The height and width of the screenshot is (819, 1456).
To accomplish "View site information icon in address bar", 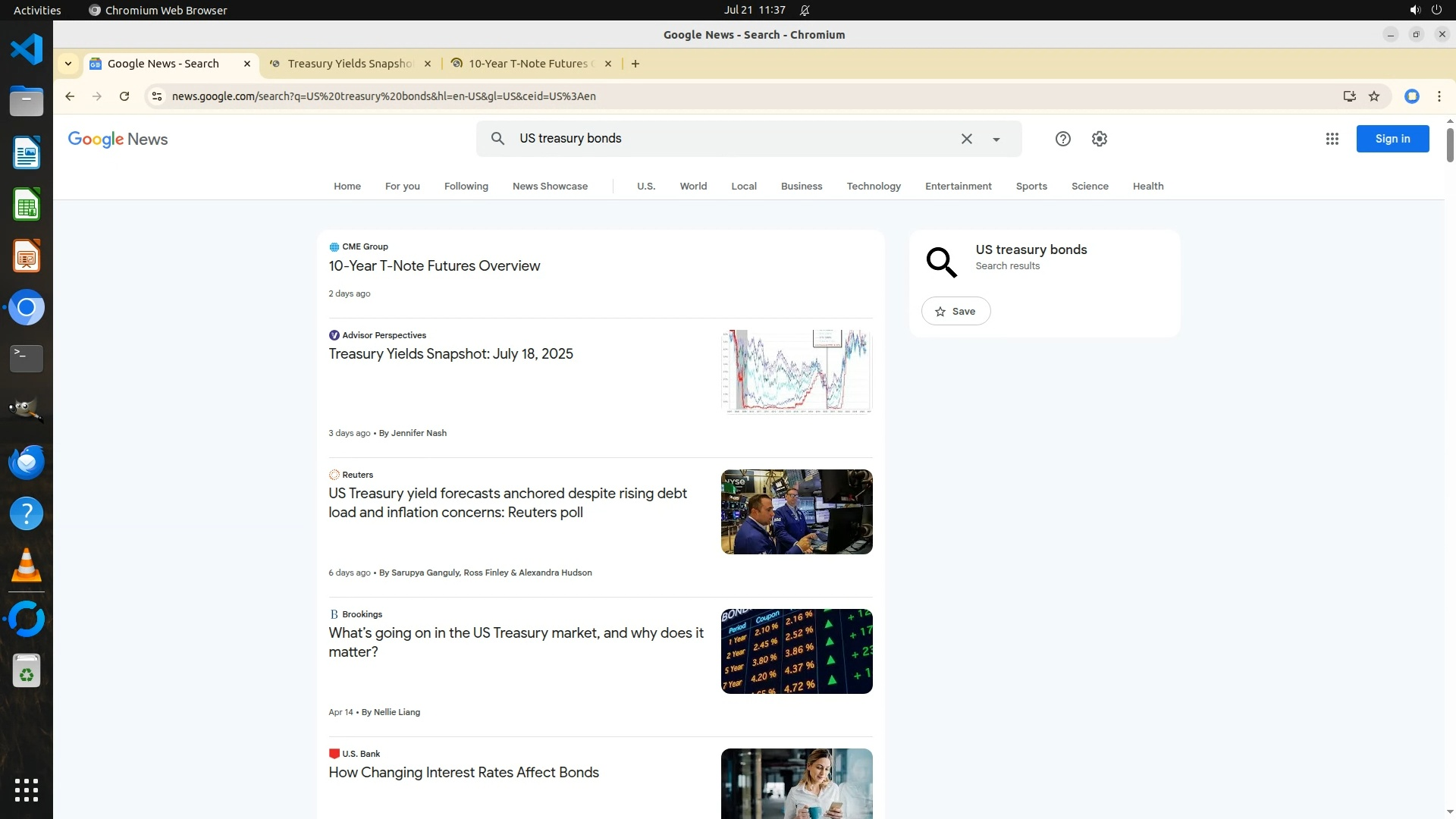I will (x=157, y=96).
